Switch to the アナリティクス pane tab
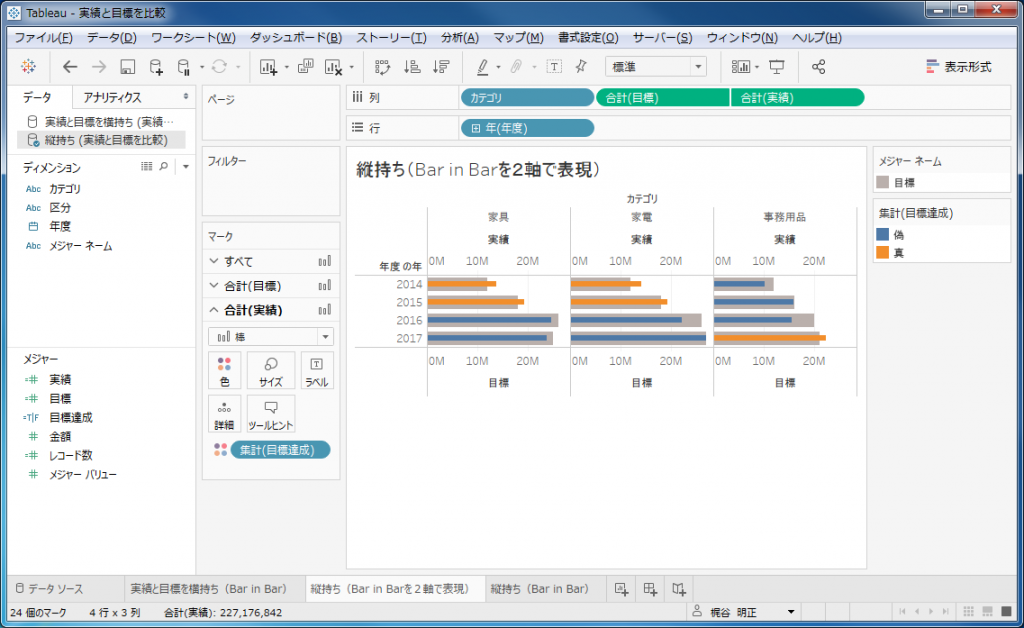1024x628 pixels. (x=112, y=97)
